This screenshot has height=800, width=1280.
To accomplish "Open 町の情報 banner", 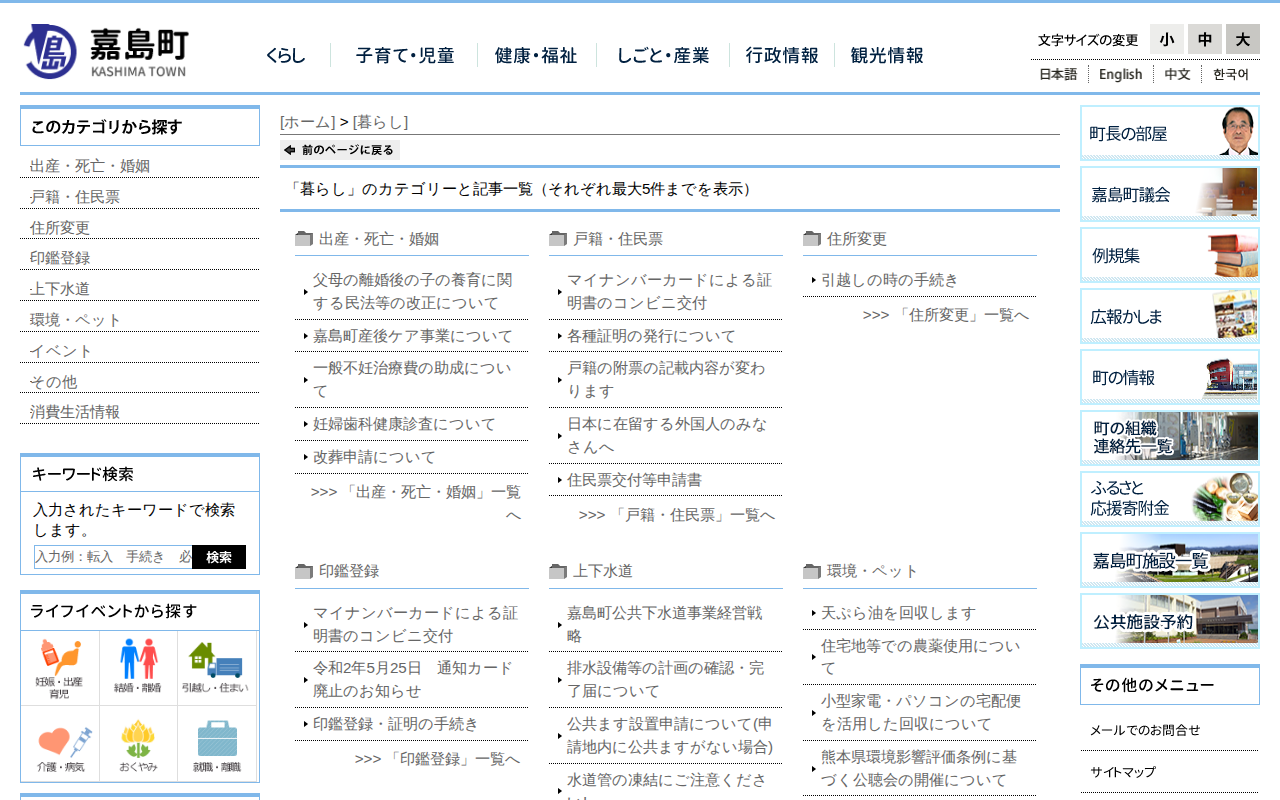I will tap(1170, 377).
